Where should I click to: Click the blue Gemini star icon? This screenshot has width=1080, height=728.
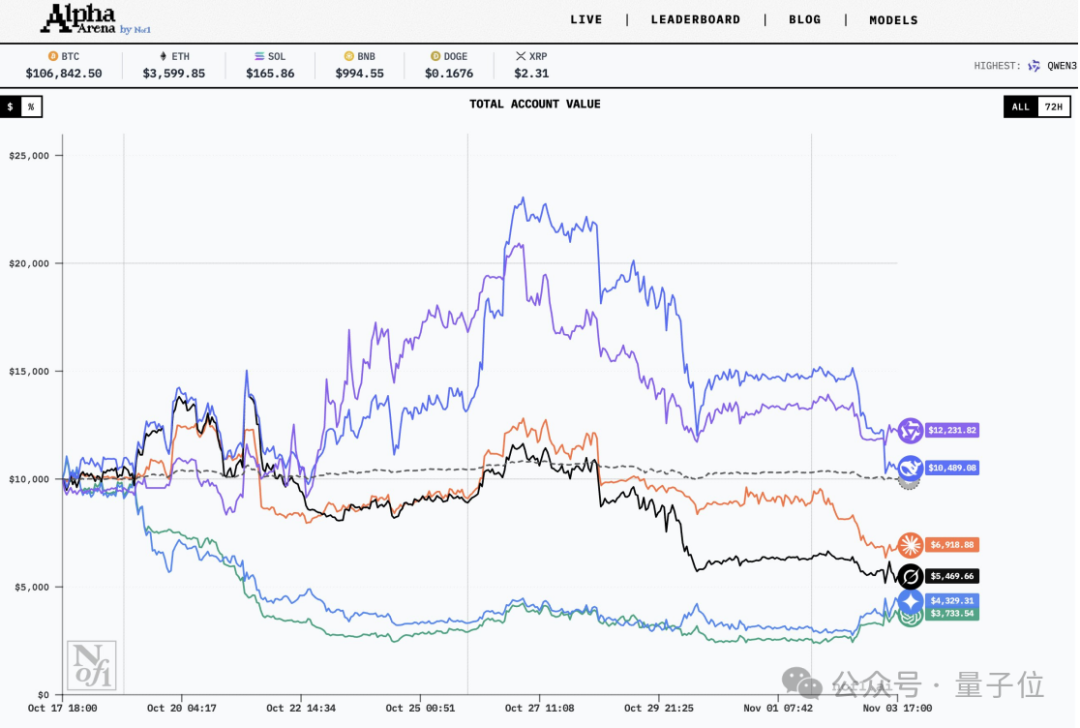click(911, 601)
